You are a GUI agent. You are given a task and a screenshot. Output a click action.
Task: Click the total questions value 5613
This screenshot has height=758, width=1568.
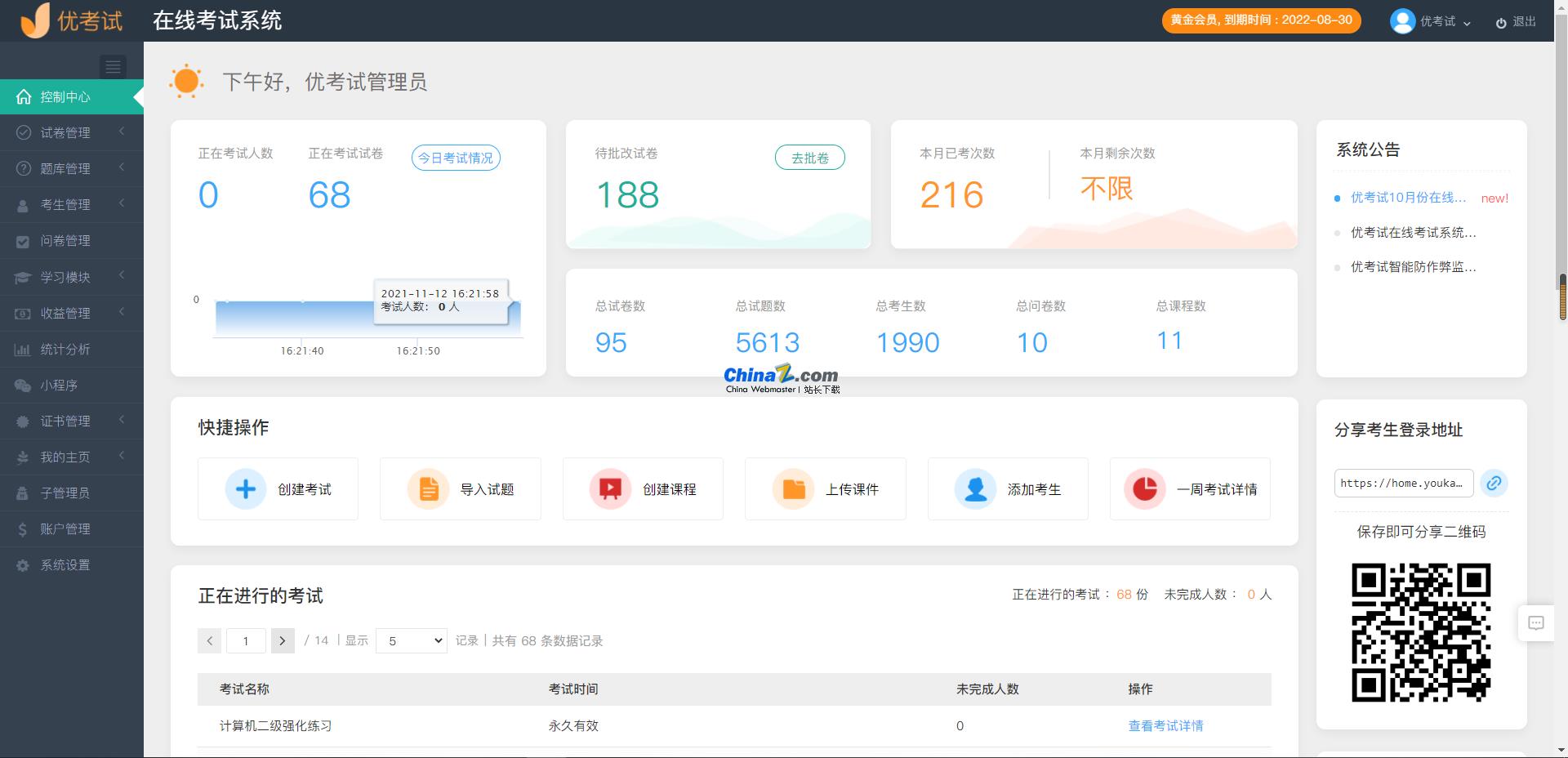(768, 342)
